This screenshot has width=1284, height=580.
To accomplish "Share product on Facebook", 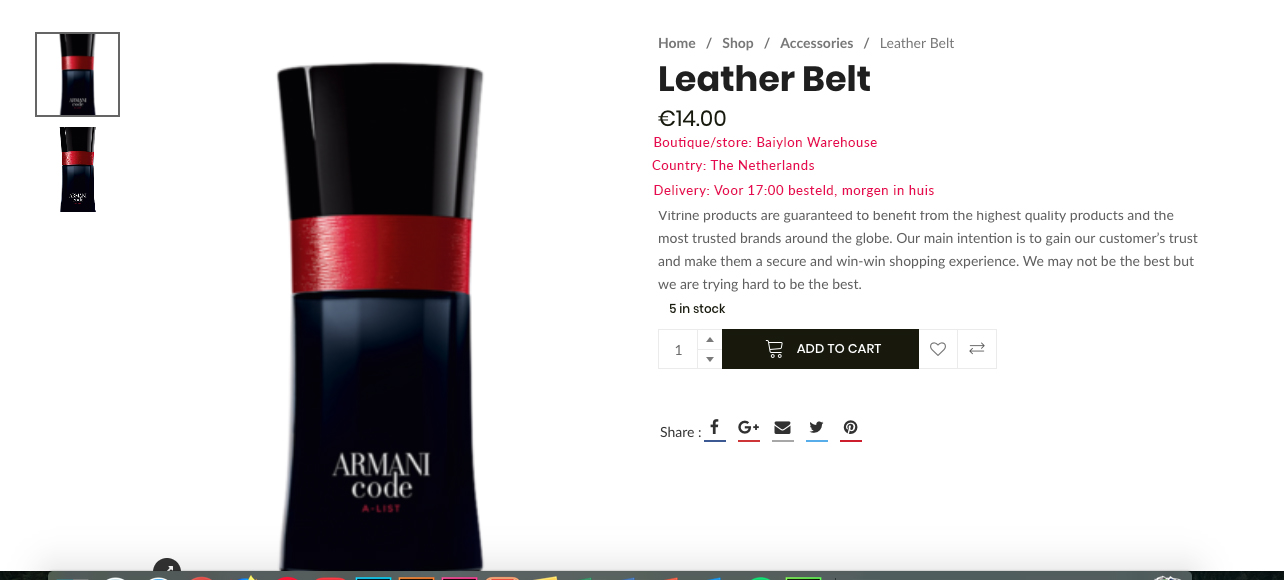I will click(x=714, y=427).
